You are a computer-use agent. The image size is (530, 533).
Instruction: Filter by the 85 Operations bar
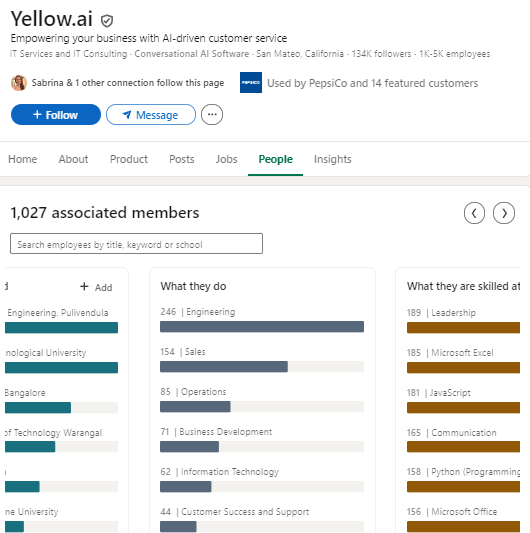tap(262, 399)
